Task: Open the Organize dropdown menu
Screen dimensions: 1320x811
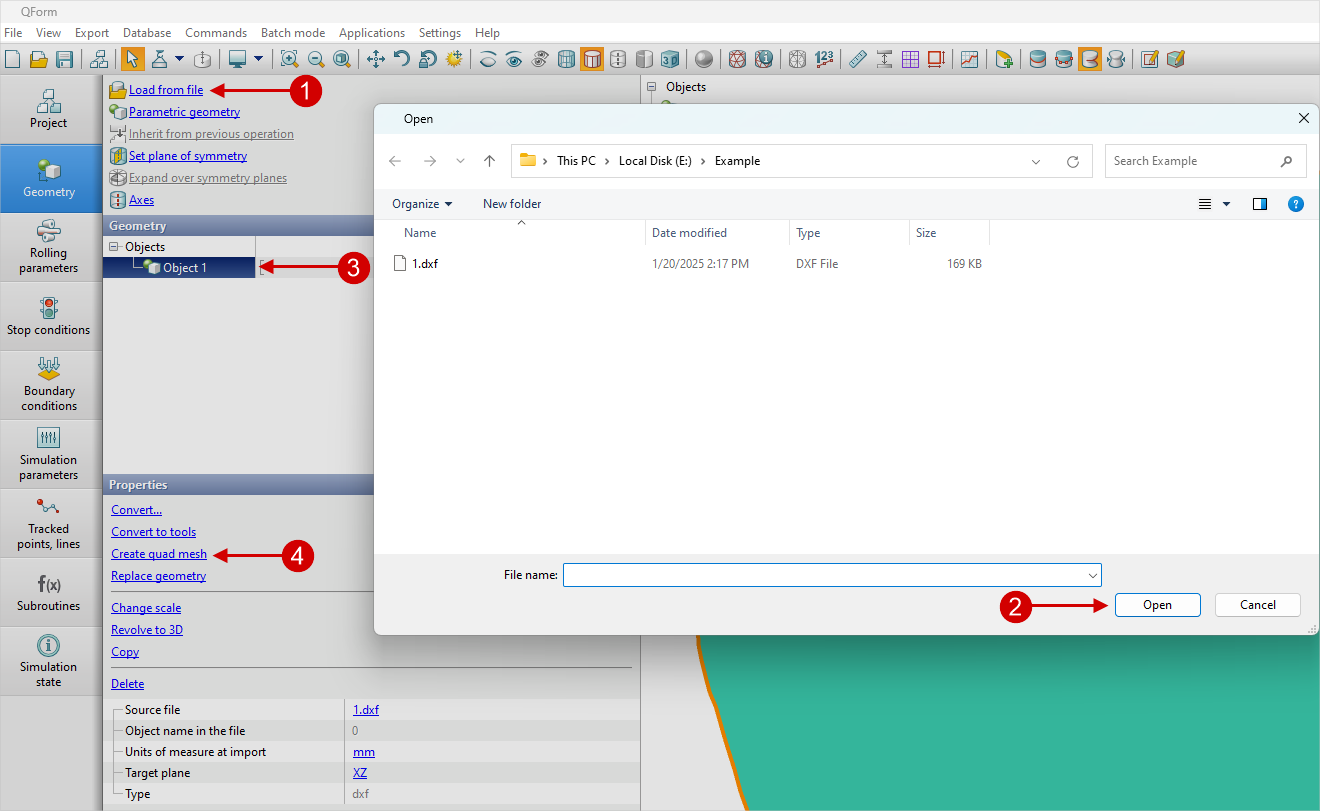Action: coord(422,204)
